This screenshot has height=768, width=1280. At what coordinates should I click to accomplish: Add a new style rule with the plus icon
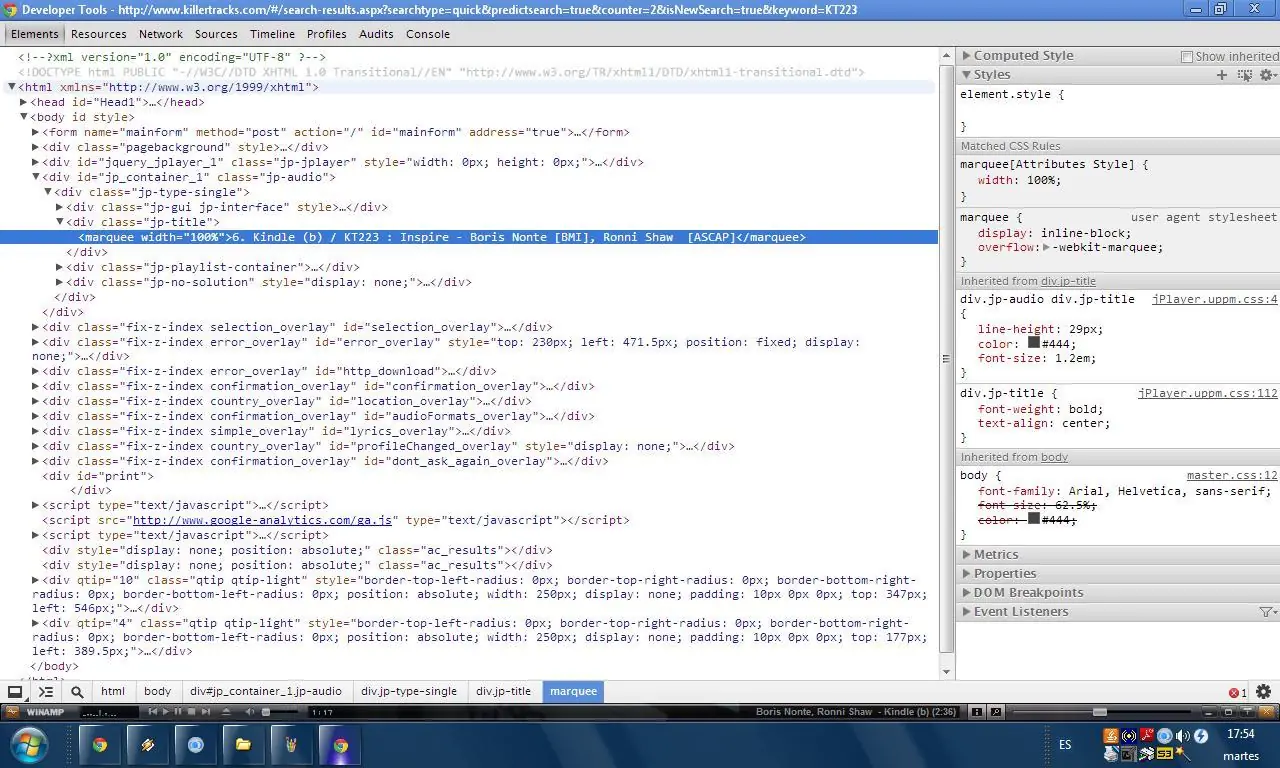(x=1221, y=75)
